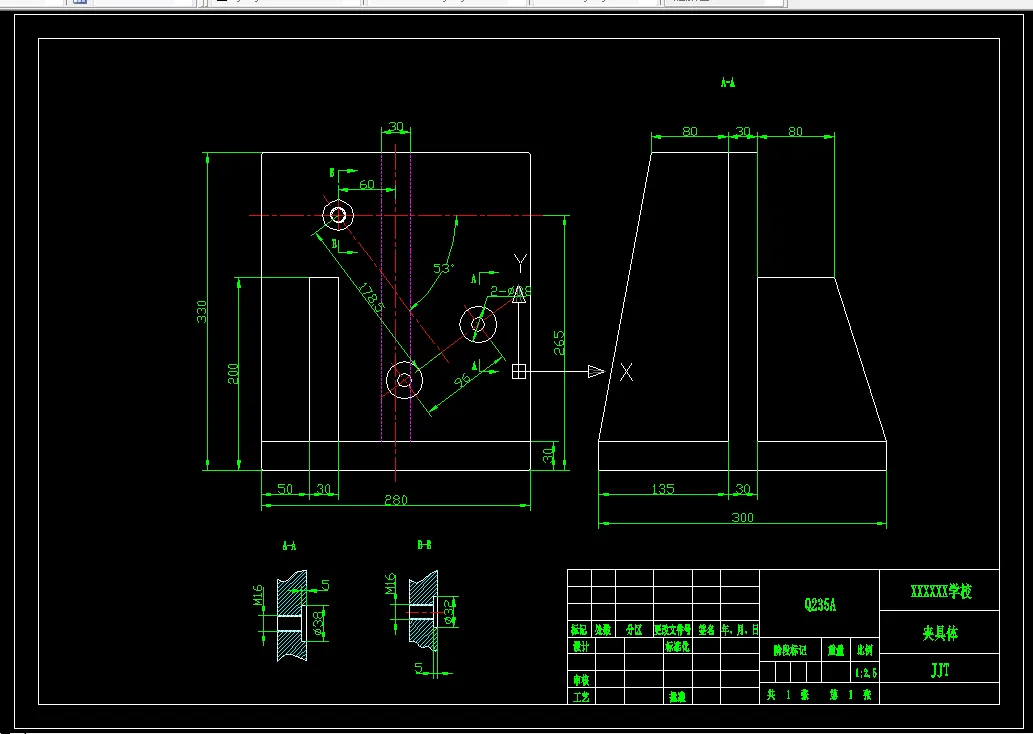
Task: Click the 330 overall height dimension
Action: pos(202,312)
